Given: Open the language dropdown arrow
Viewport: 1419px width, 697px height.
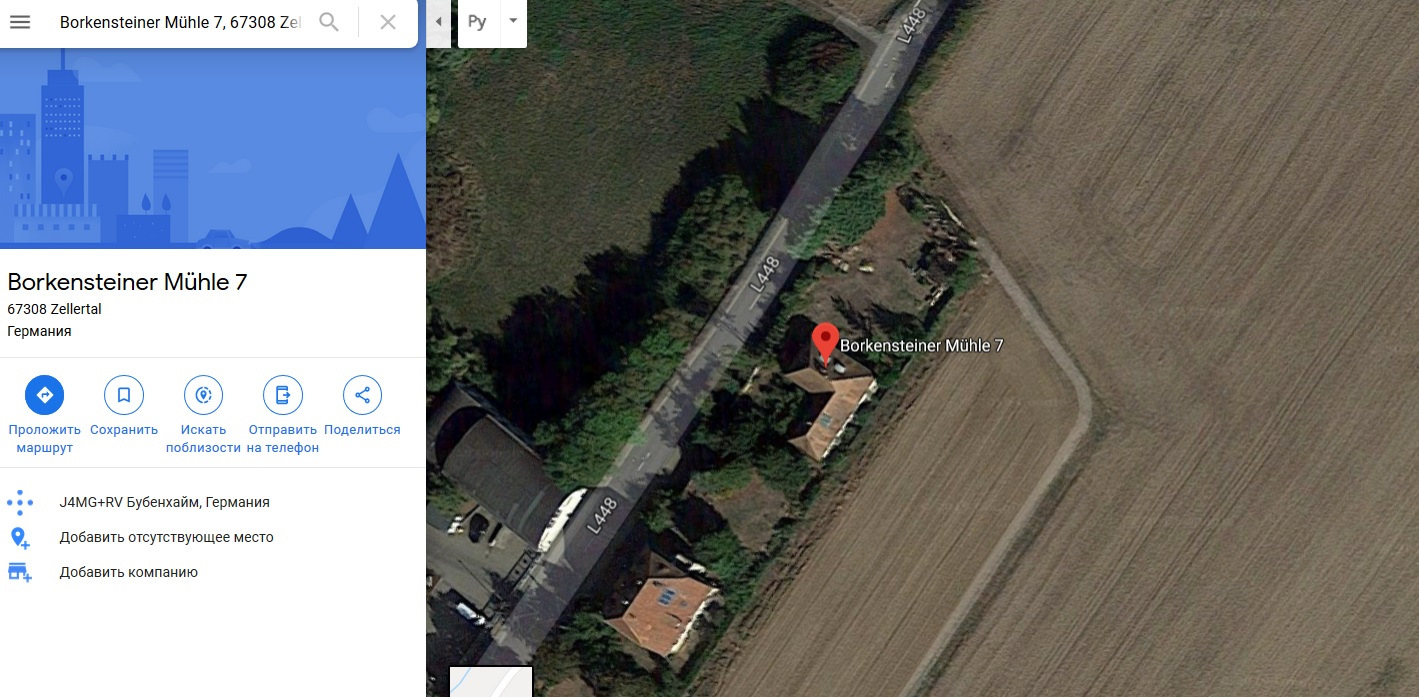Looking at the screenshot, I should pos(513,21).
